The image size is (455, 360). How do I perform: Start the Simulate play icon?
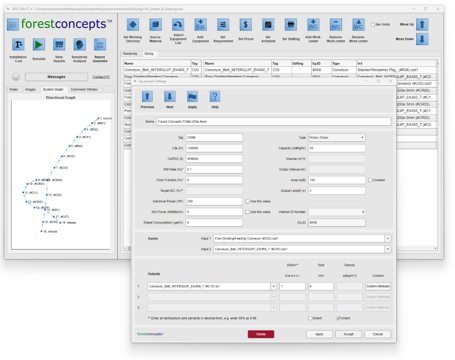(39, 44)
